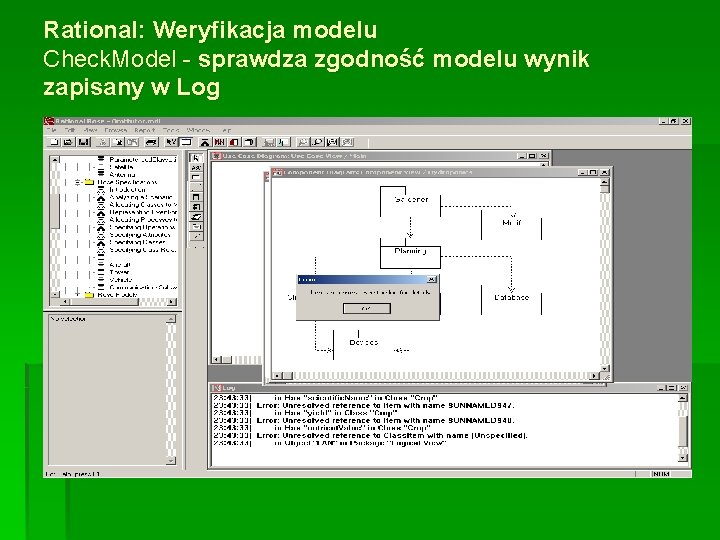Click the Copy toolbar icon

tap(118, 142)
